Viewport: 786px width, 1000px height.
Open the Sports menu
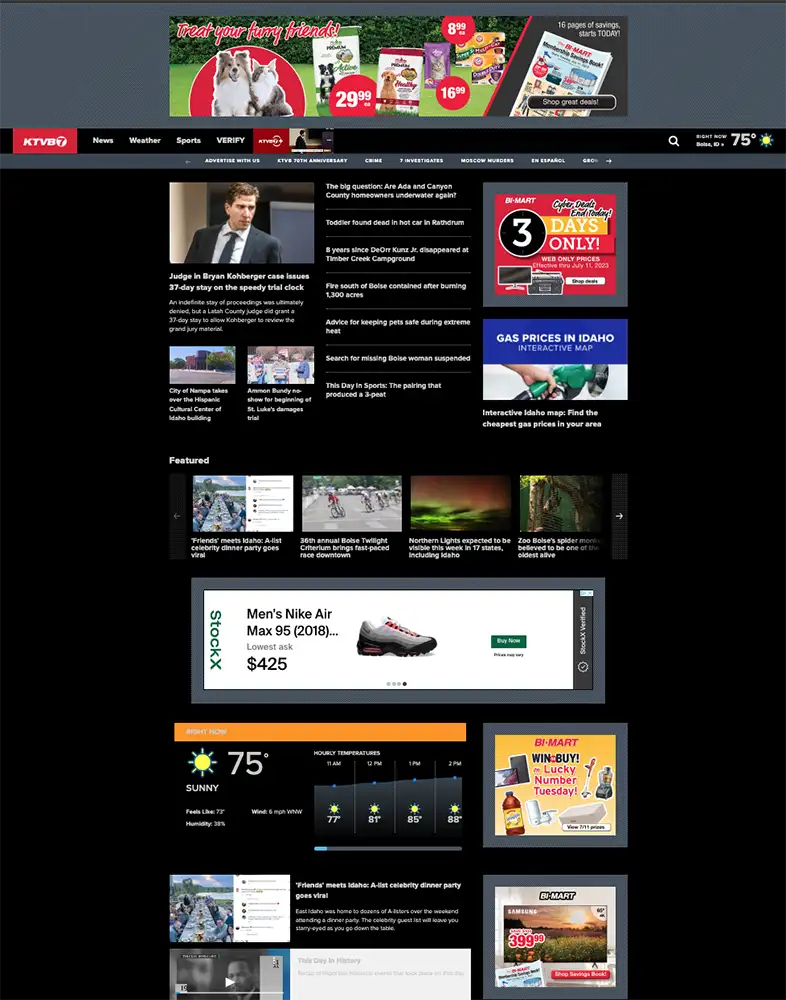(x=188, y=140)
